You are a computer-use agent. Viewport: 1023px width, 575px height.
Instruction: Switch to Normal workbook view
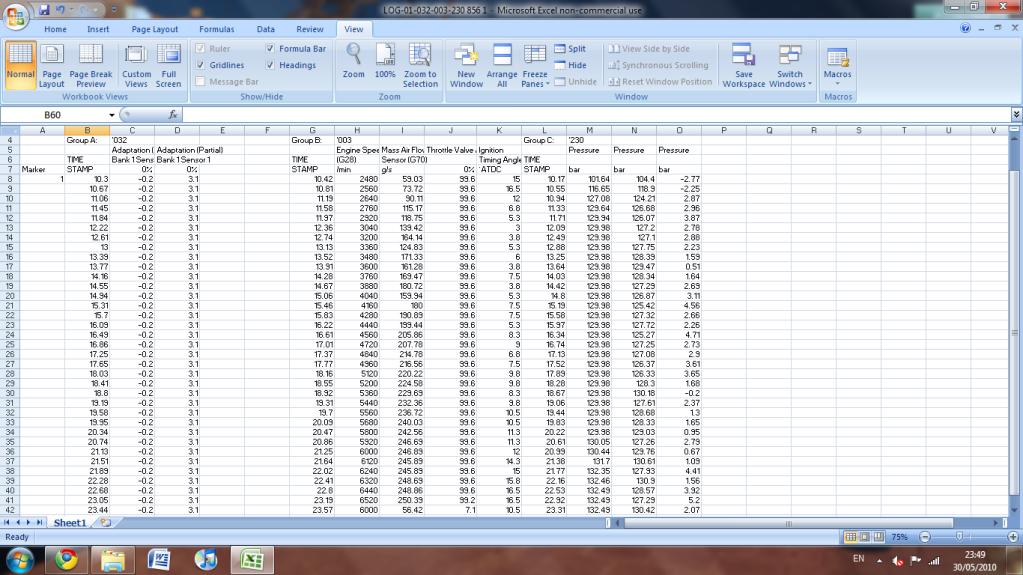pyautogui.click(x=20, y=65)
